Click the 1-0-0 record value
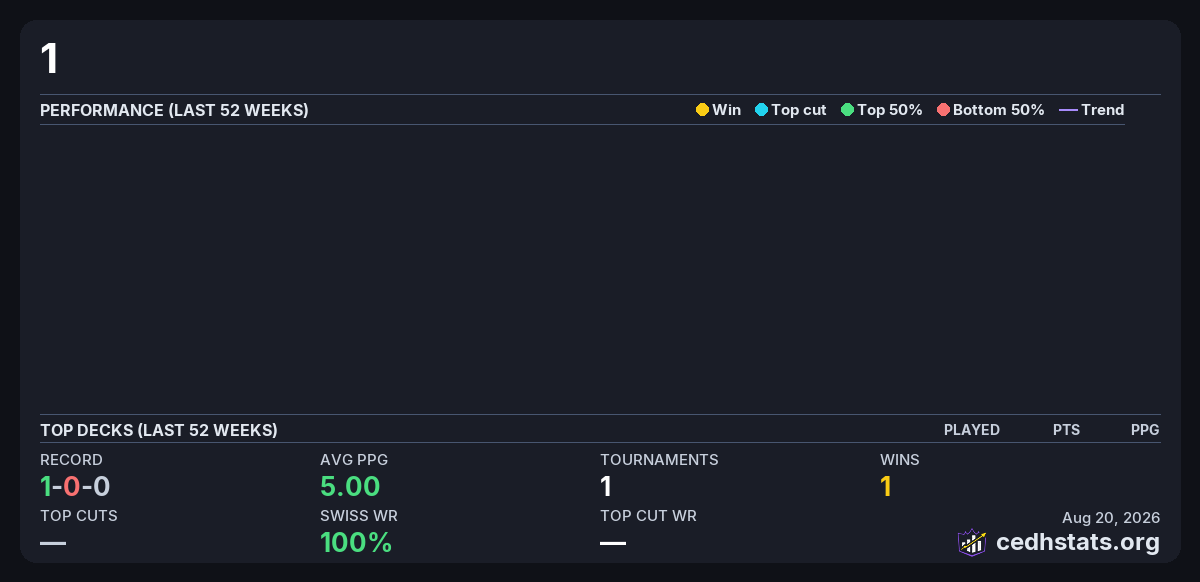1200x582 pixels. pyautogui.click(x=75, y=487)
